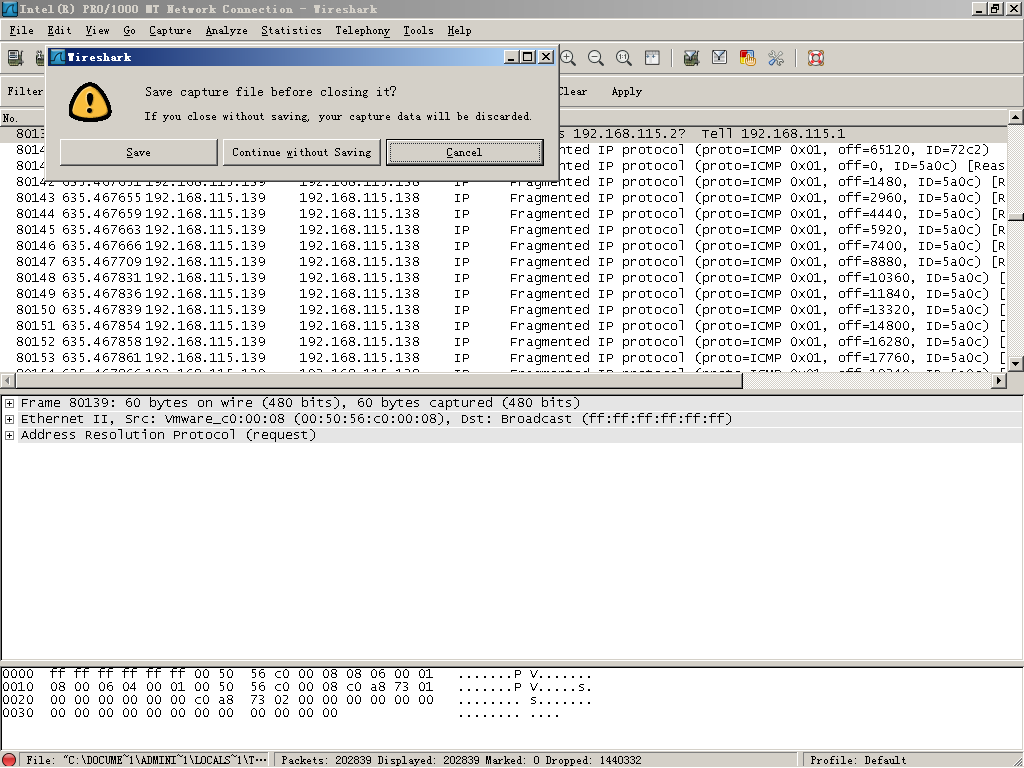Maximize the Wireshark save dialog
The height and width of the screenshot is (768, 1024).
(528, 57)
